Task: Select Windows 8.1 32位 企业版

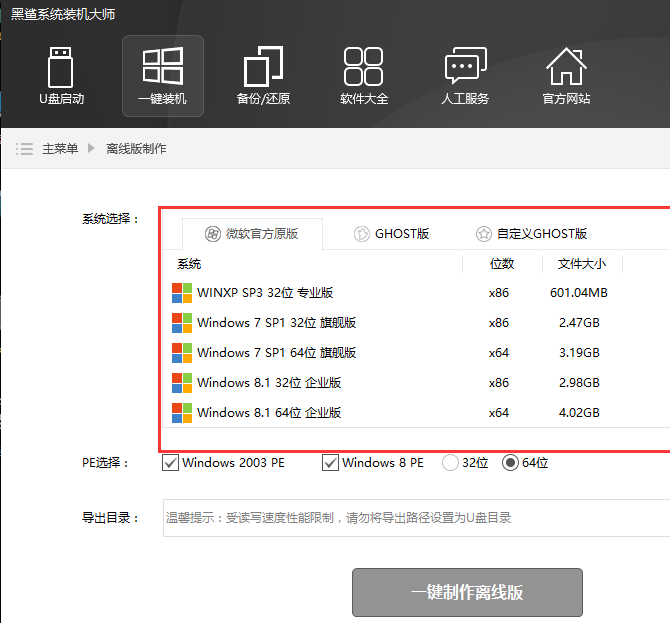Action: point(417,382)
